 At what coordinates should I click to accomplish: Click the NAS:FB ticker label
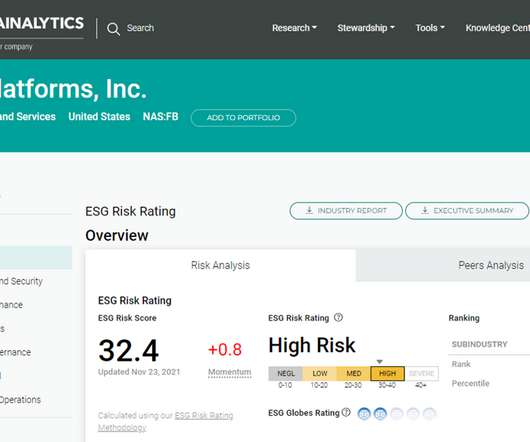click(161, 117)
